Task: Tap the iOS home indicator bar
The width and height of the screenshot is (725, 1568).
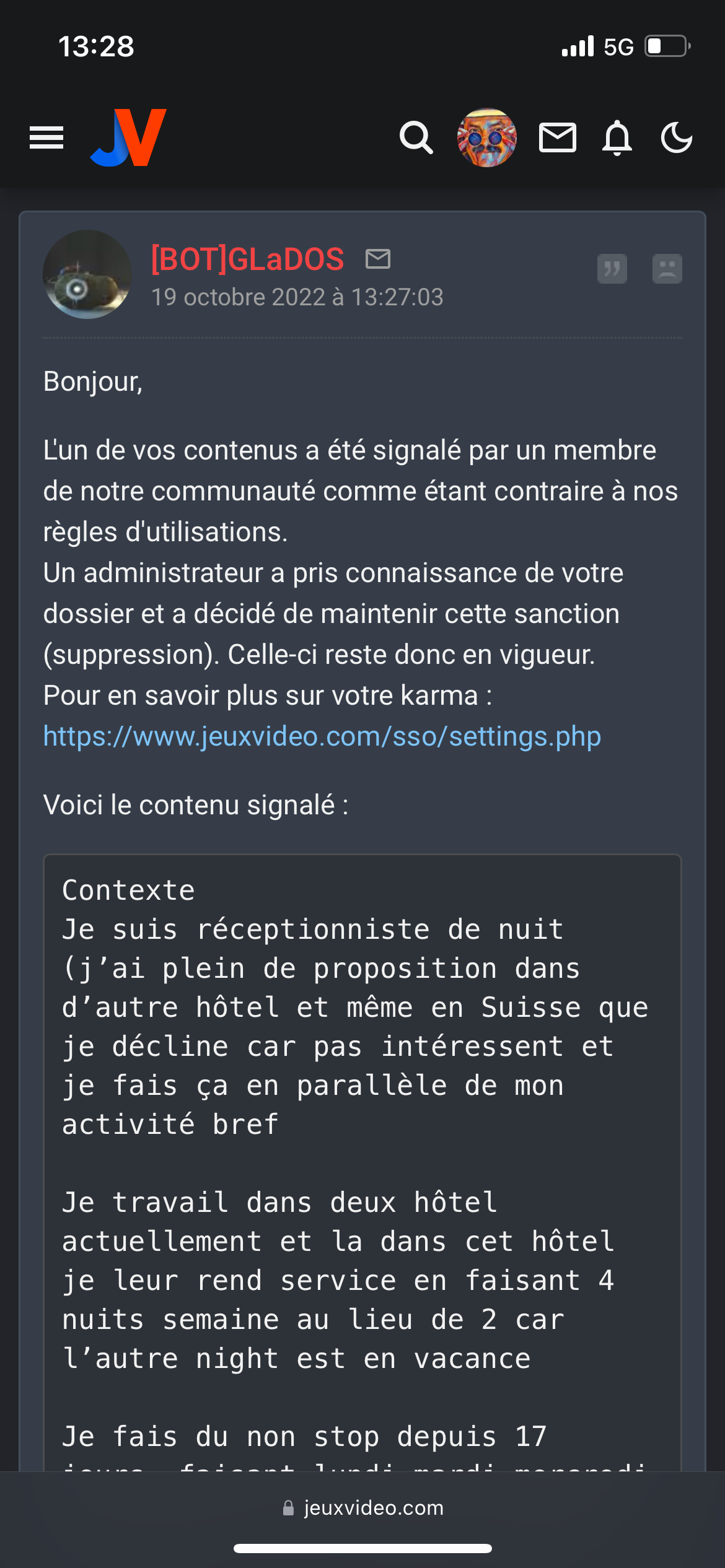Action: click(x=362, y=1548)
